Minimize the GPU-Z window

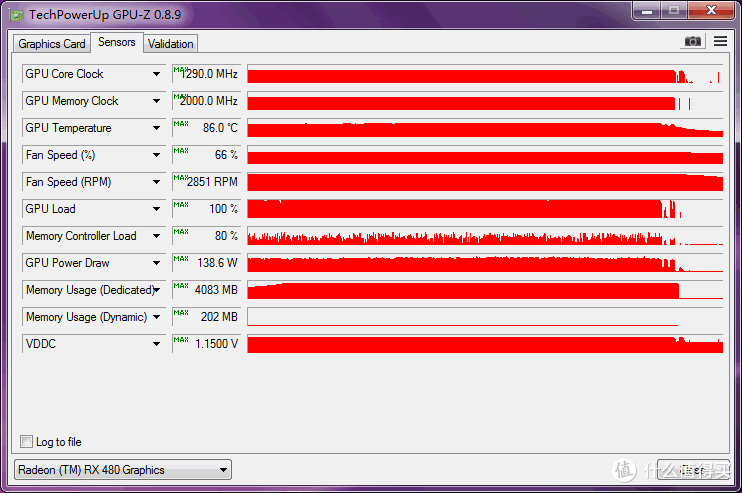tap(645, 11)
